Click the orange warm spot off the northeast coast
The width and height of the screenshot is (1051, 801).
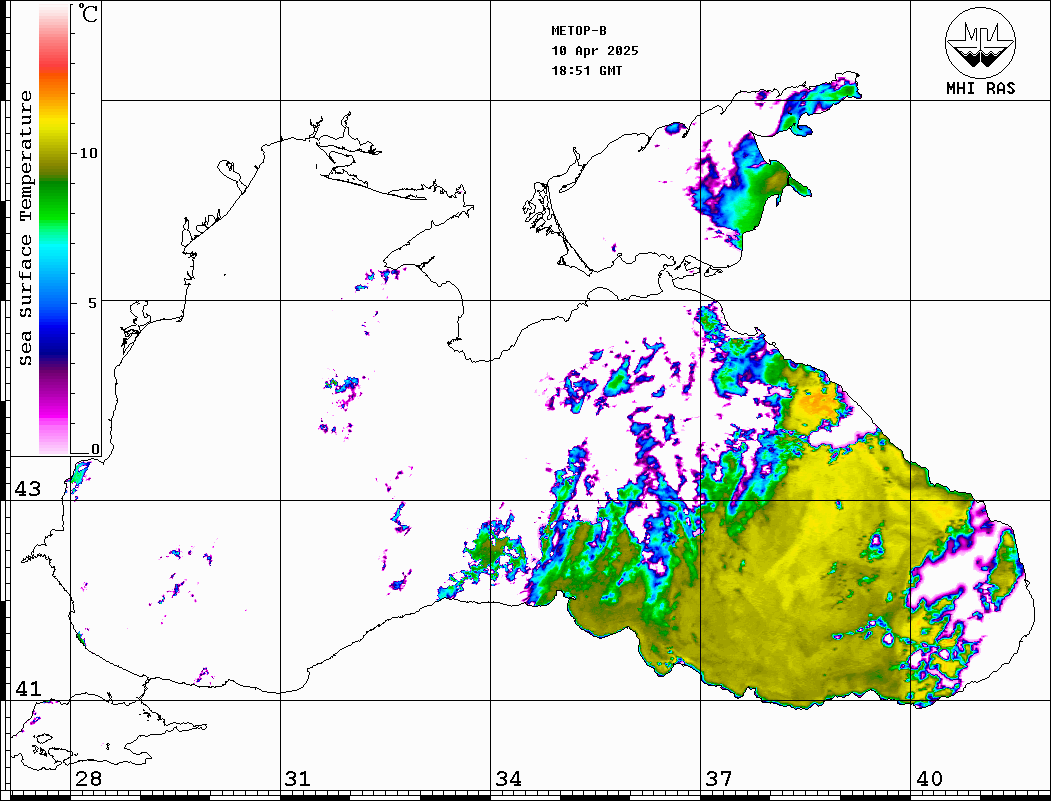[x=818, y=404]
